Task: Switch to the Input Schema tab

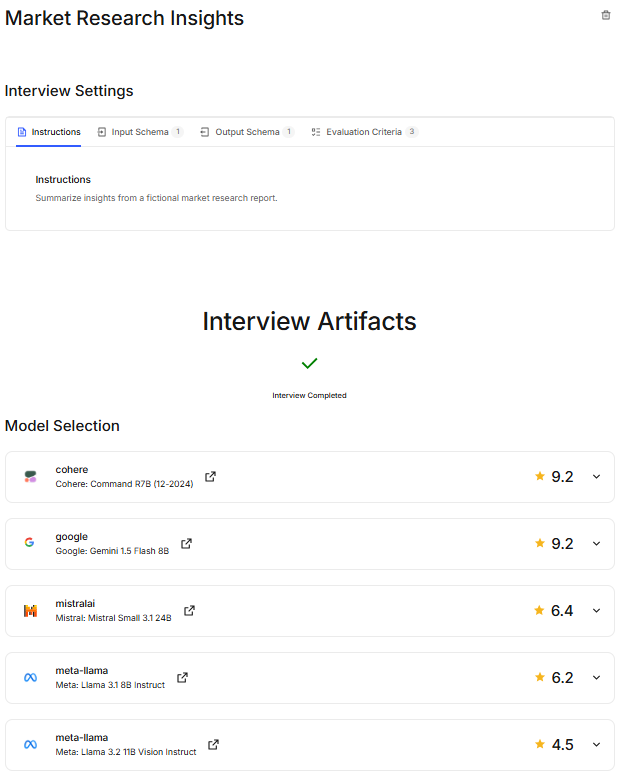Action: (139, 132)
